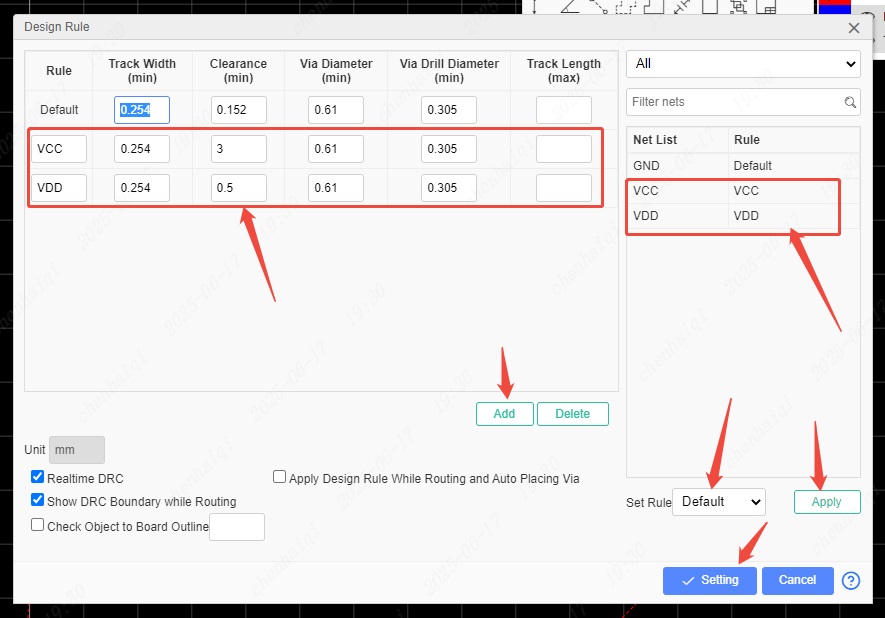Uncheck Show DRC Boundary while Routing
This screenshot has height=618, width=885.
pos(38,501)
